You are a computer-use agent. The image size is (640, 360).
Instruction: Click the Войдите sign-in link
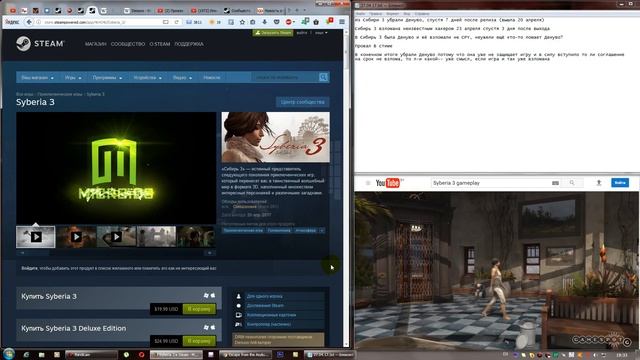pyautogui.click(x=29, y=268)
